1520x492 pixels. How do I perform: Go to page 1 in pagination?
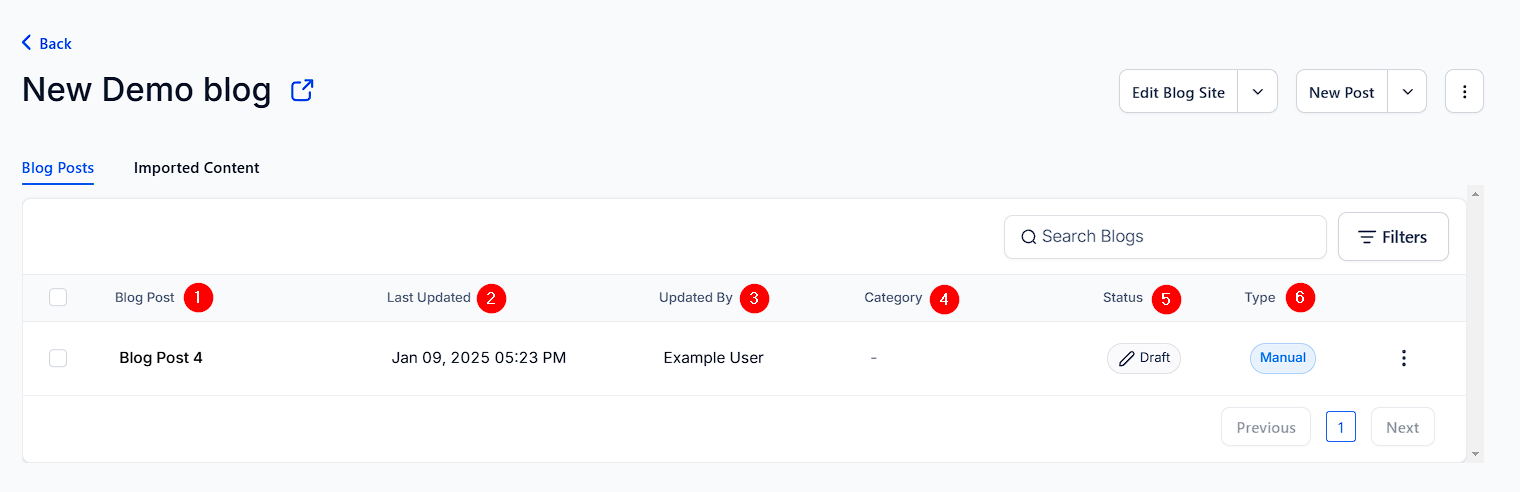1341,427
